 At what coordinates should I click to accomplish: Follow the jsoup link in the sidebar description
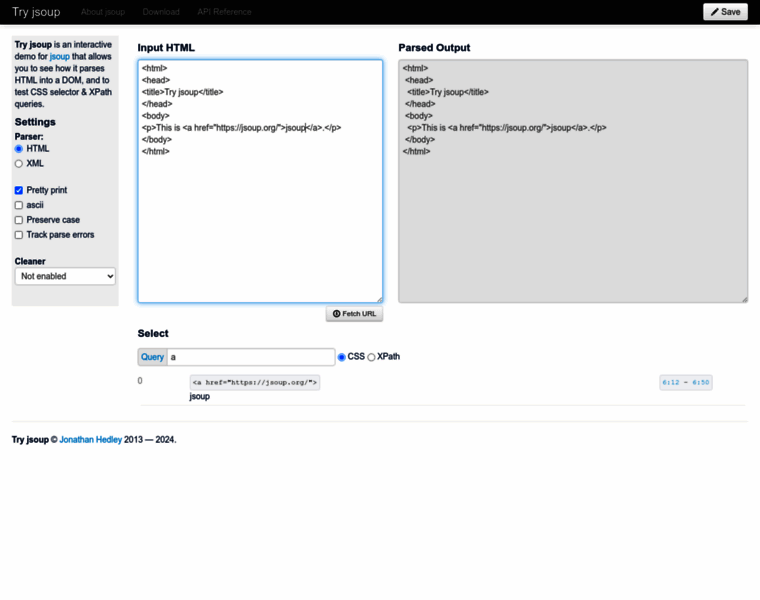(60, 56)
